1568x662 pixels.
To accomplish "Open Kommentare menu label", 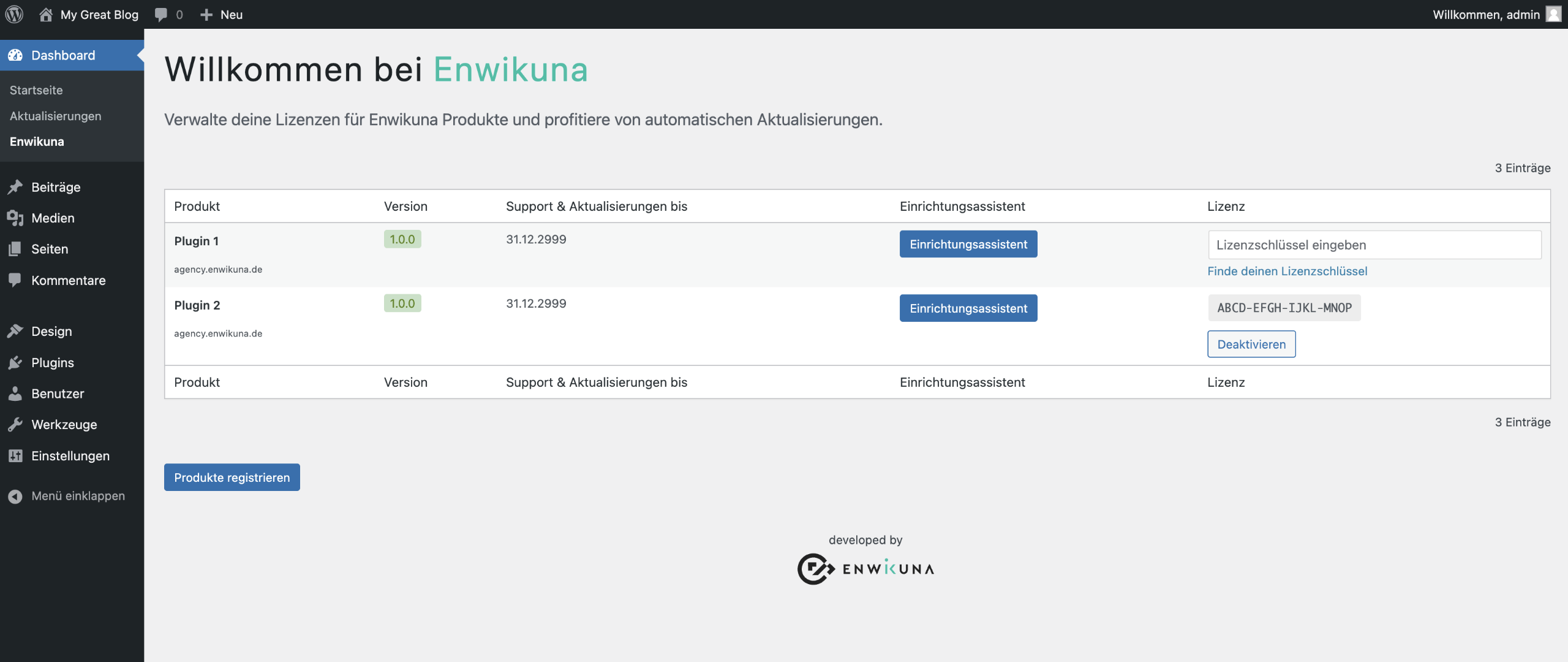I will [x=69, y=280].
